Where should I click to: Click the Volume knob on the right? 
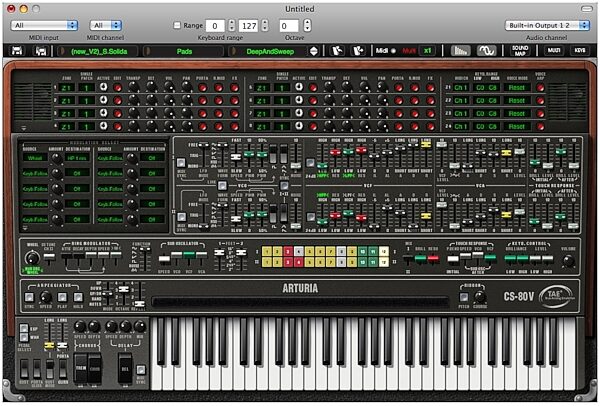tap(569, 261)
